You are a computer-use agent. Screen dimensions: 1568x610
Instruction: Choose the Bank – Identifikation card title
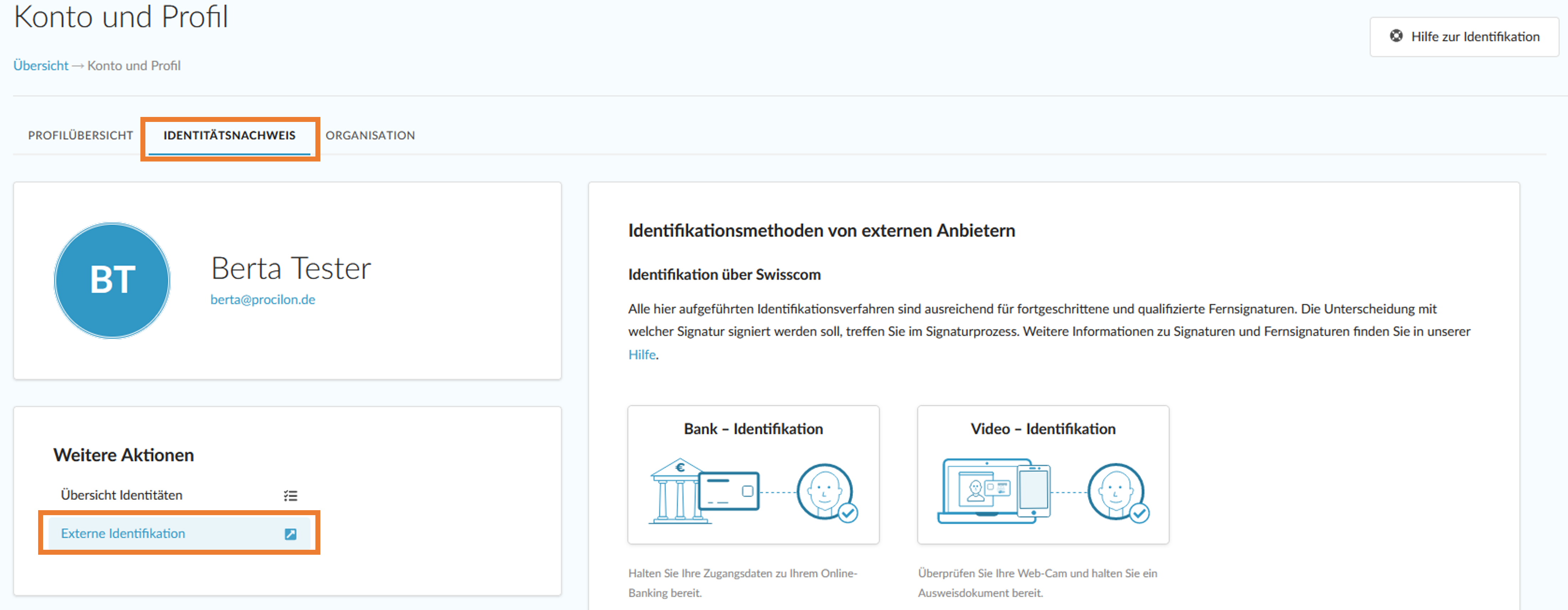[753, 429]
